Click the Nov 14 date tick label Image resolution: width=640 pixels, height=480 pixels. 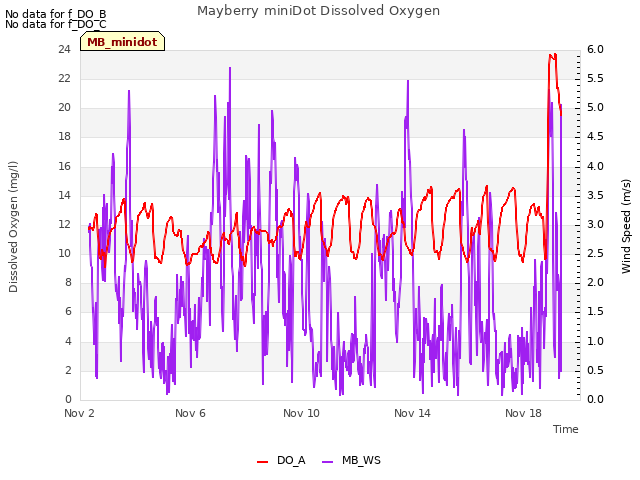pyautogui.click(x=412, y=413)
